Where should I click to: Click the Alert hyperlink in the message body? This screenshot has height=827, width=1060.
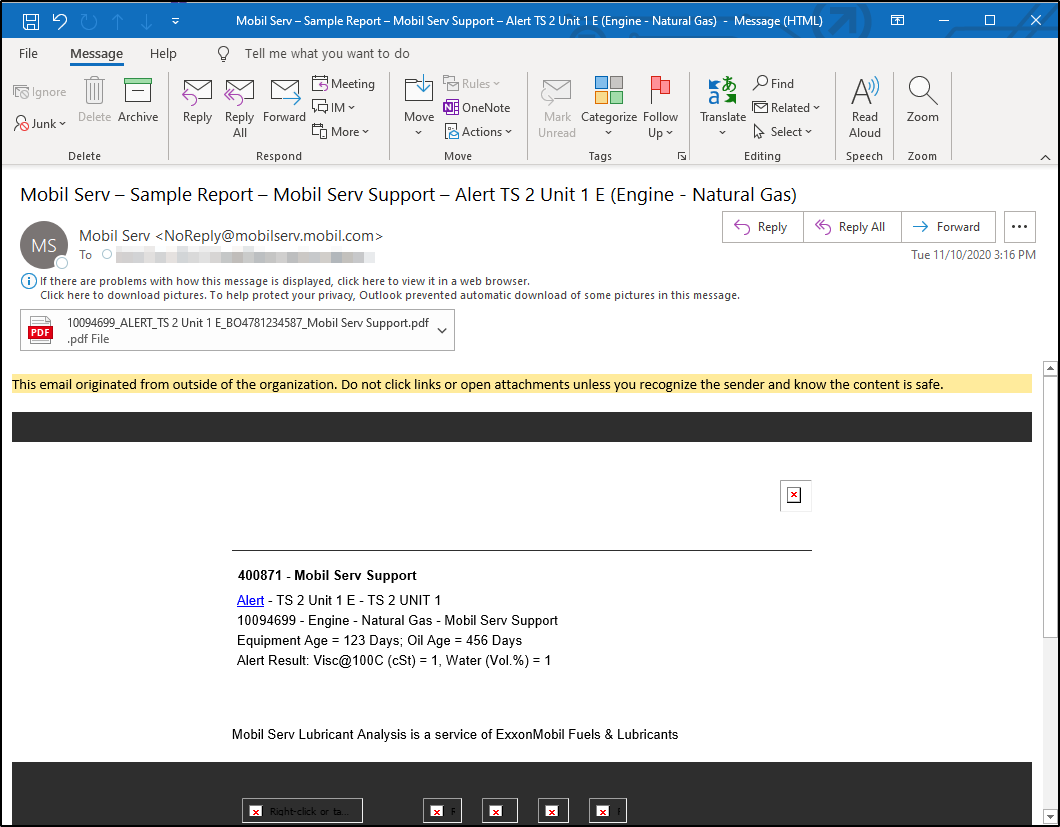(x=250, y=600)
